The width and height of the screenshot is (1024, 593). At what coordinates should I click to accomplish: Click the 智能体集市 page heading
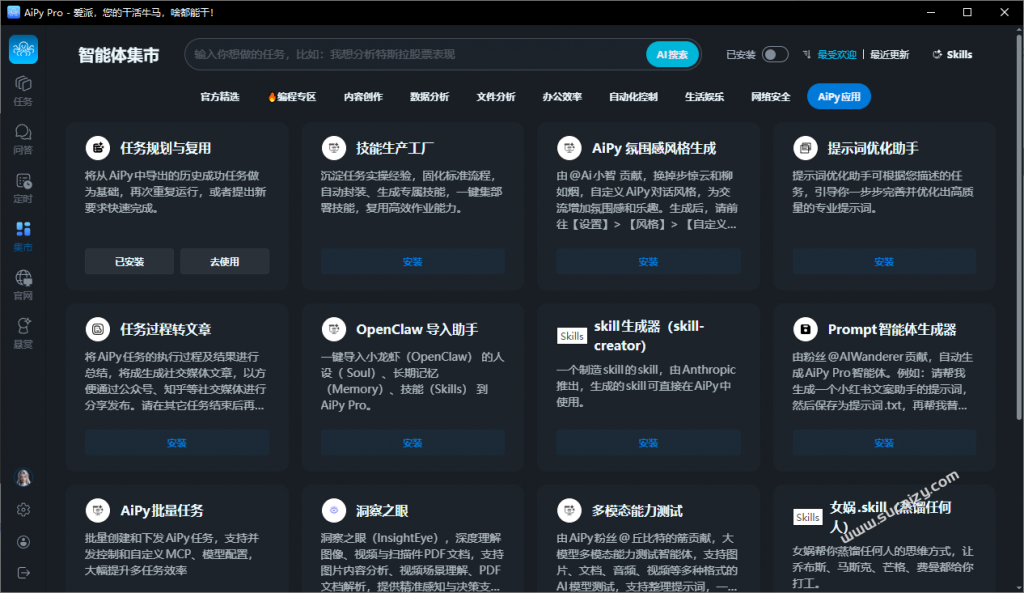(x=119, y=55)
